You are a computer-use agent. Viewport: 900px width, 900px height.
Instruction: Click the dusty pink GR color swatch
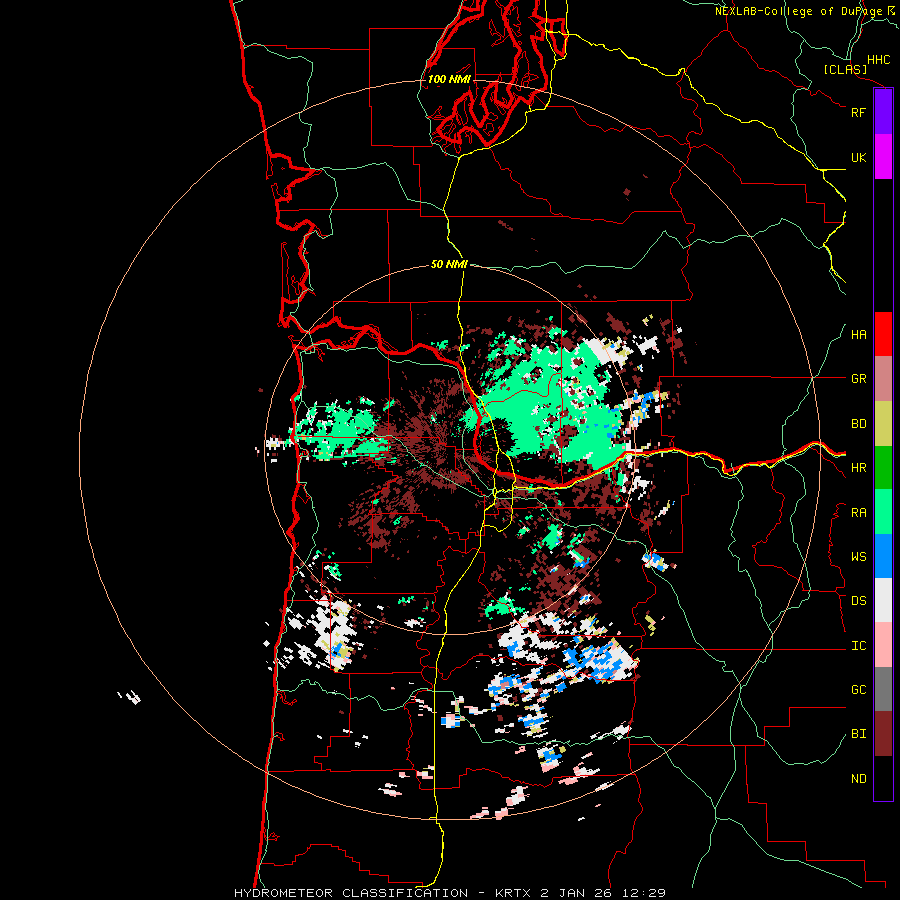coord(883,379)
